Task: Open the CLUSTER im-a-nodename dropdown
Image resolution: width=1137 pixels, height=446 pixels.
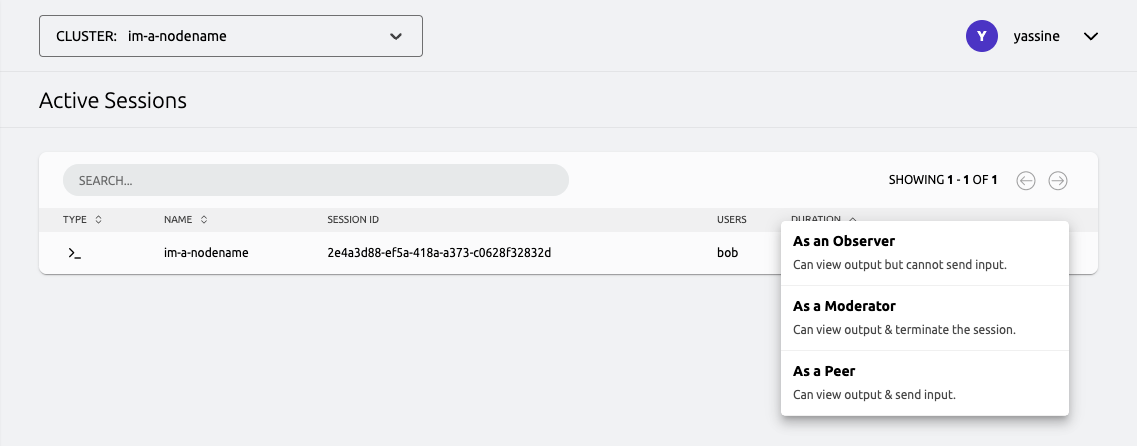Action: point(230,36)
